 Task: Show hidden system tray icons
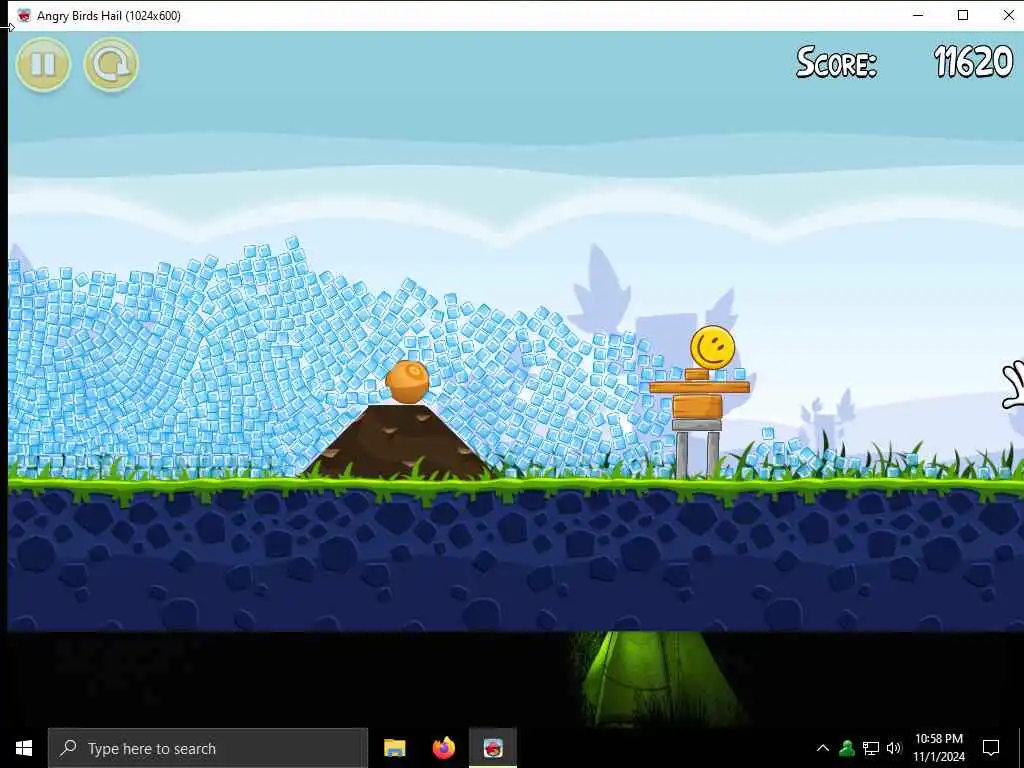823,748
